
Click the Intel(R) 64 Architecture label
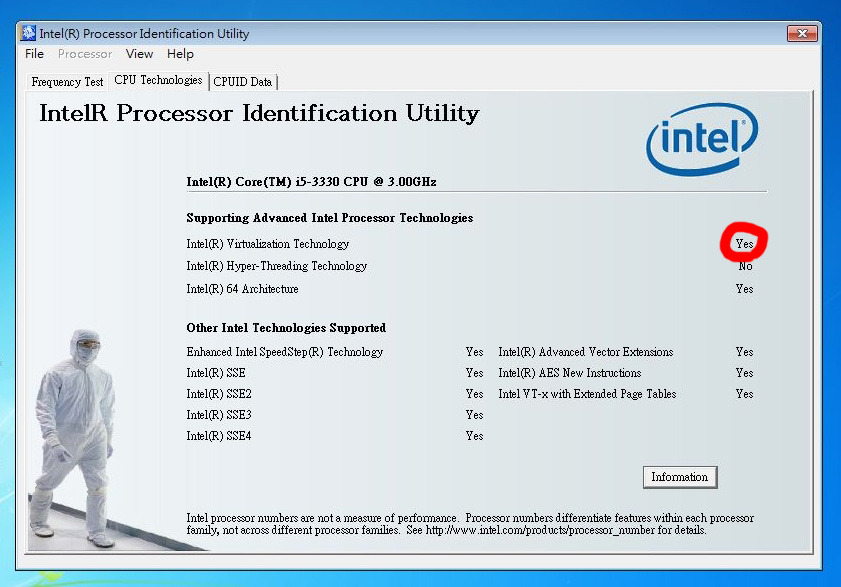click(242, 289)
